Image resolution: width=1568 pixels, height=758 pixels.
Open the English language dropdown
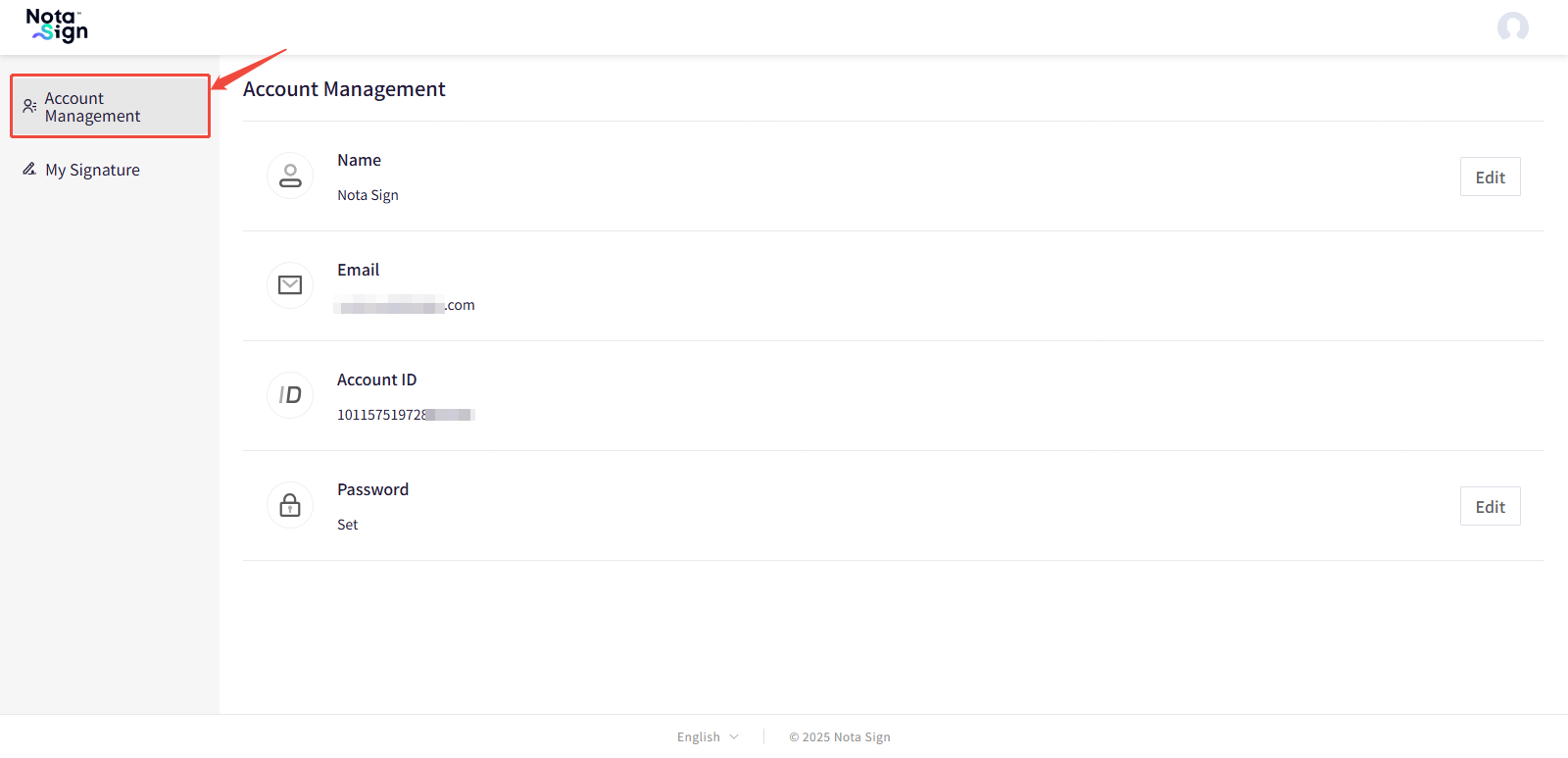coord(699,737)
